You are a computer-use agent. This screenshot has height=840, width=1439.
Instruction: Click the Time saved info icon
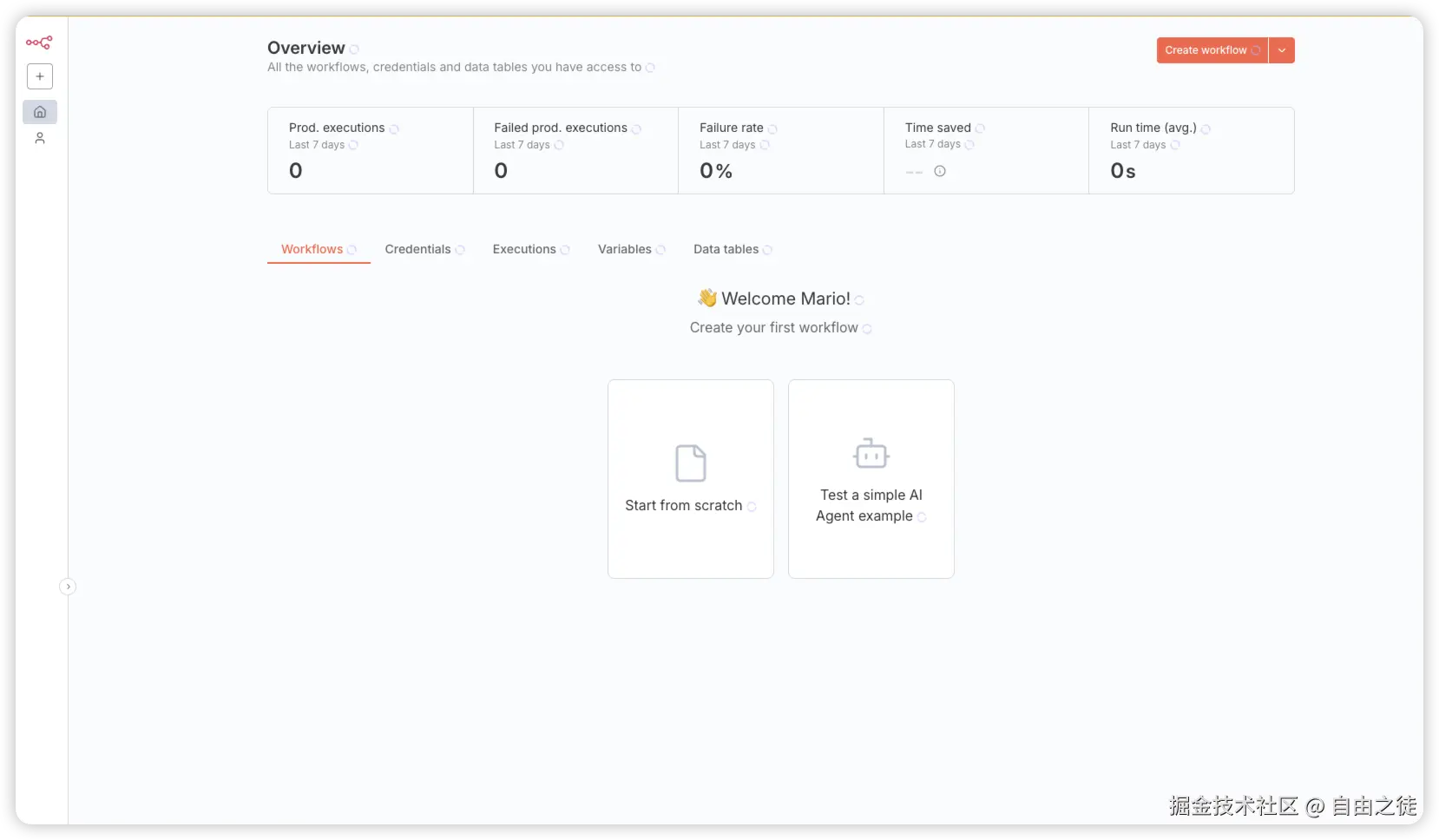[940, 171]
